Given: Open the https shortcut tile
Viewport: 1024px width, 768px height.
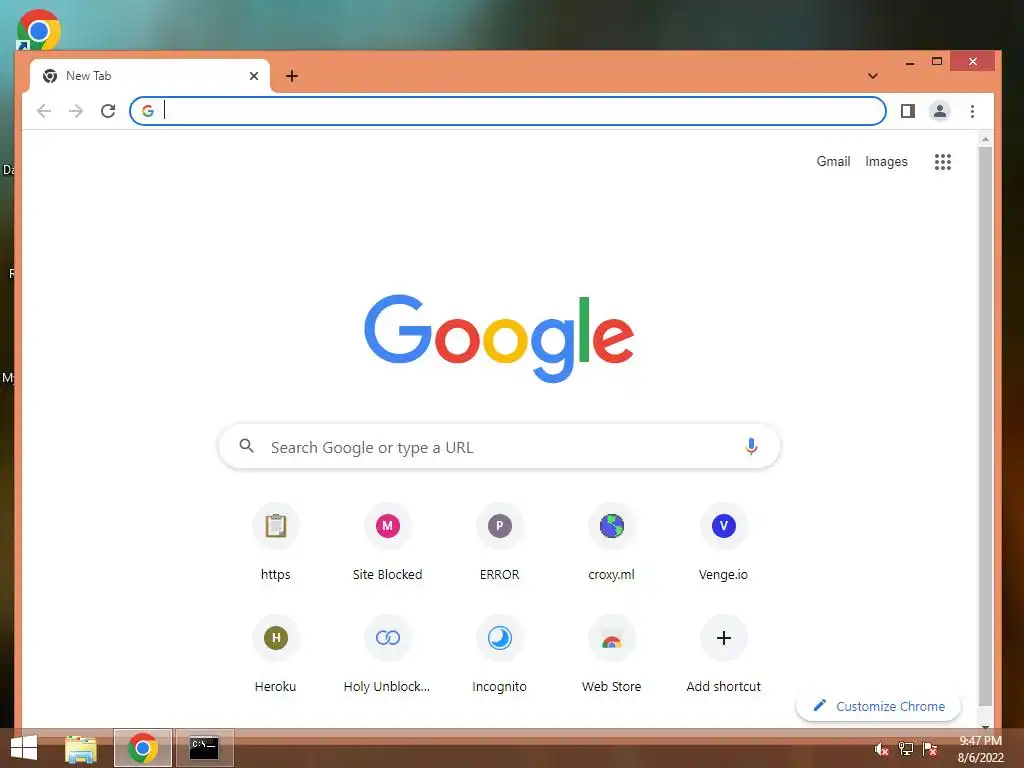Looking at the screenshot, I should coord(276,541).
